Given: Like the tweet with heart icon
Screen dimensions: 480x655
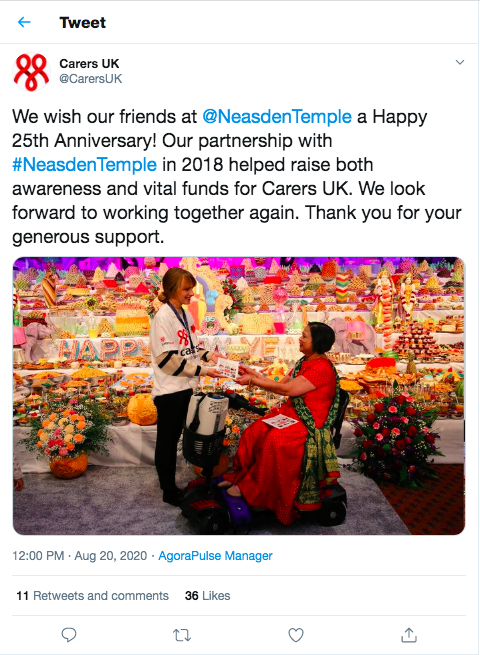Looking at the screenshot, I should tap(296, 635).
